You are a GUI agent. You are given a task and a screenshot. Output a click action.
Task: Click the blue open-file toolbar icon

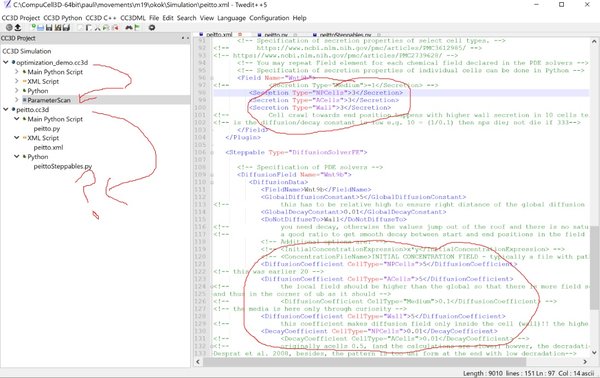coord(41,28)
